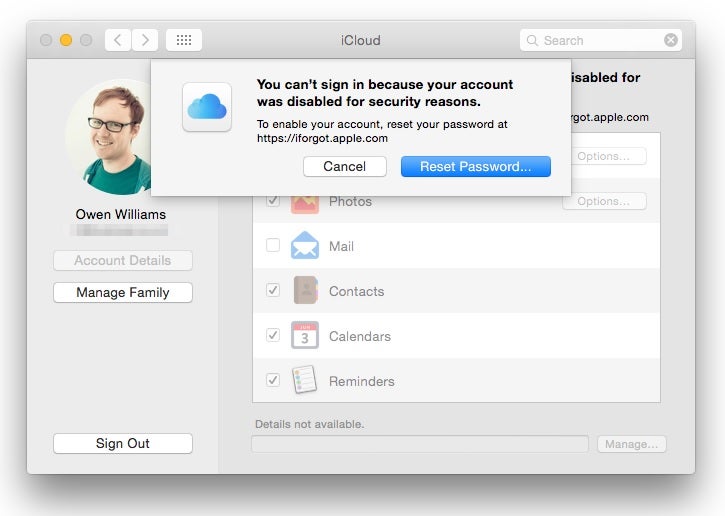Show all preferences grid icon
Screen dimensions: 725x516
[x=184, y=40]
